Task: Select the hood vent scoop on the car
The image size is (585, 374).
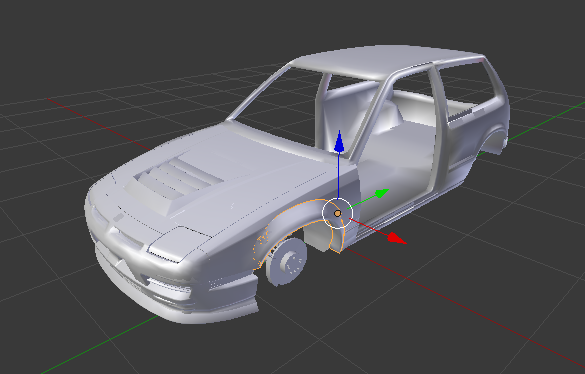Action: [175, 184]
